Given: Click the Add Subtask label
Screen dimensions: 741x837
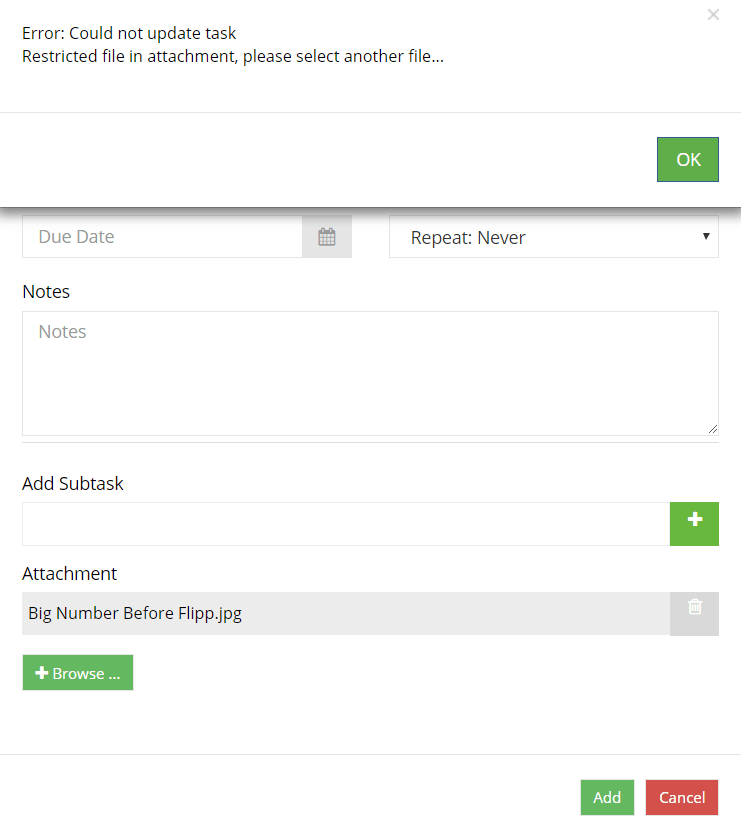Looking at the screenshot, I should [x=73, y=483].
